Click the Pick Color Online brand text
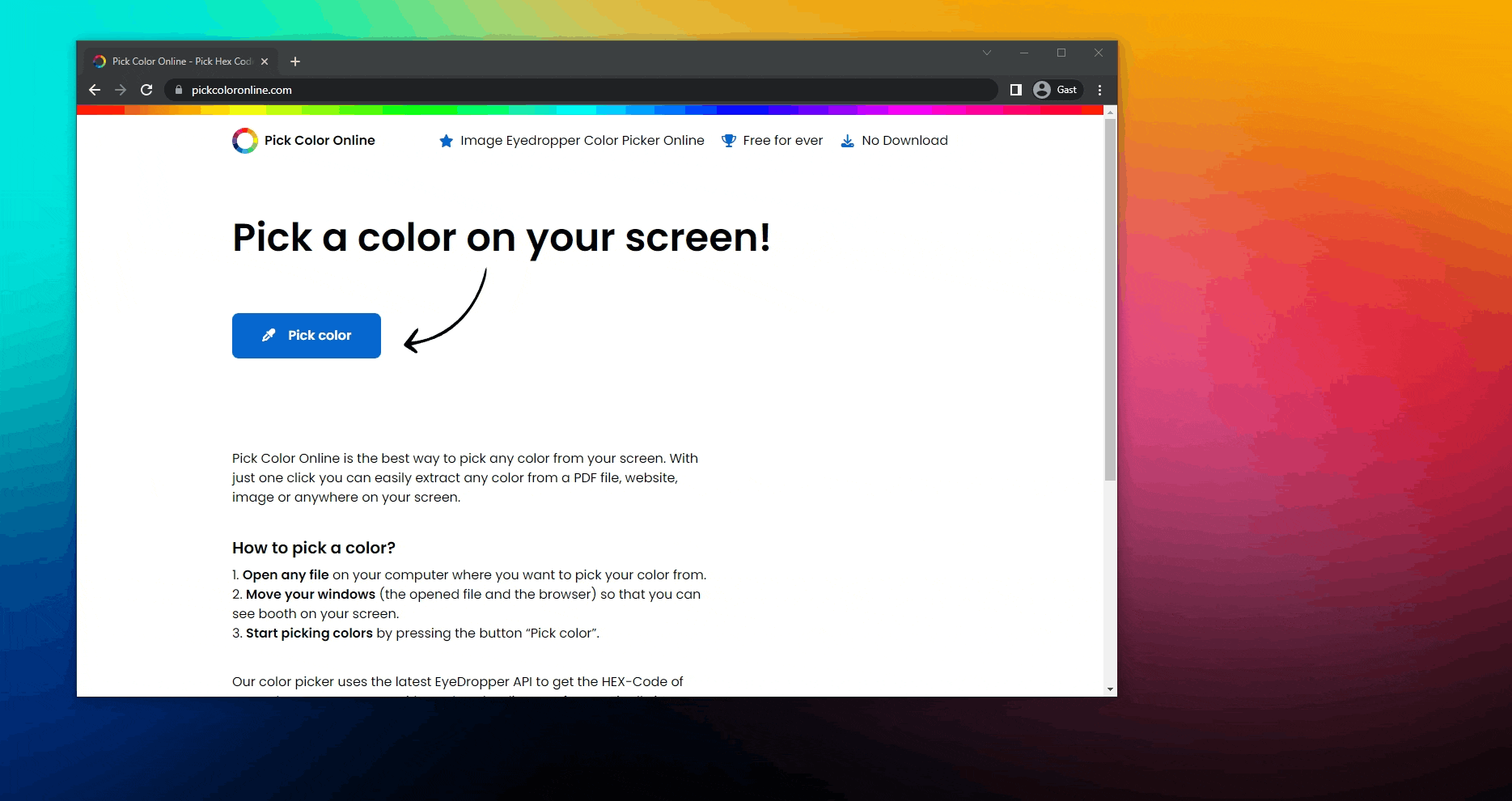Screen dimensions: 1512x801 (320, 141)
